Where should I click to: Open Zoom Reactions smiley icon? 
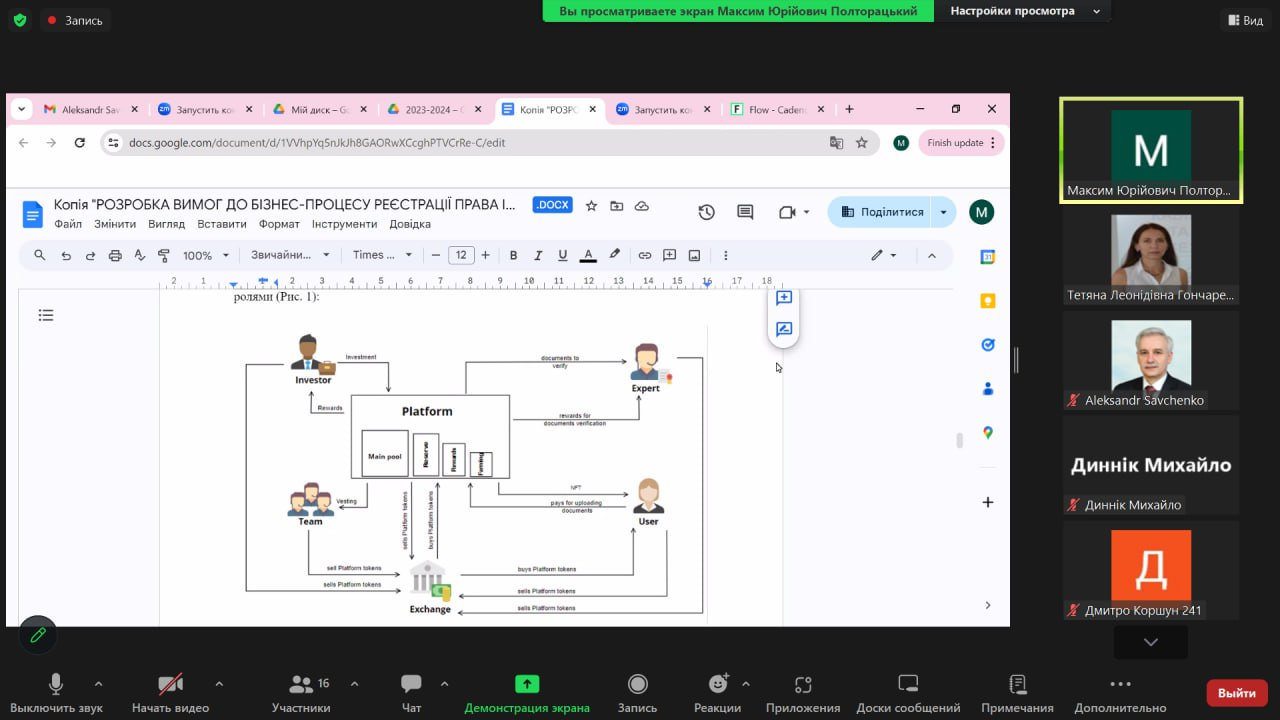click(718, 684)
